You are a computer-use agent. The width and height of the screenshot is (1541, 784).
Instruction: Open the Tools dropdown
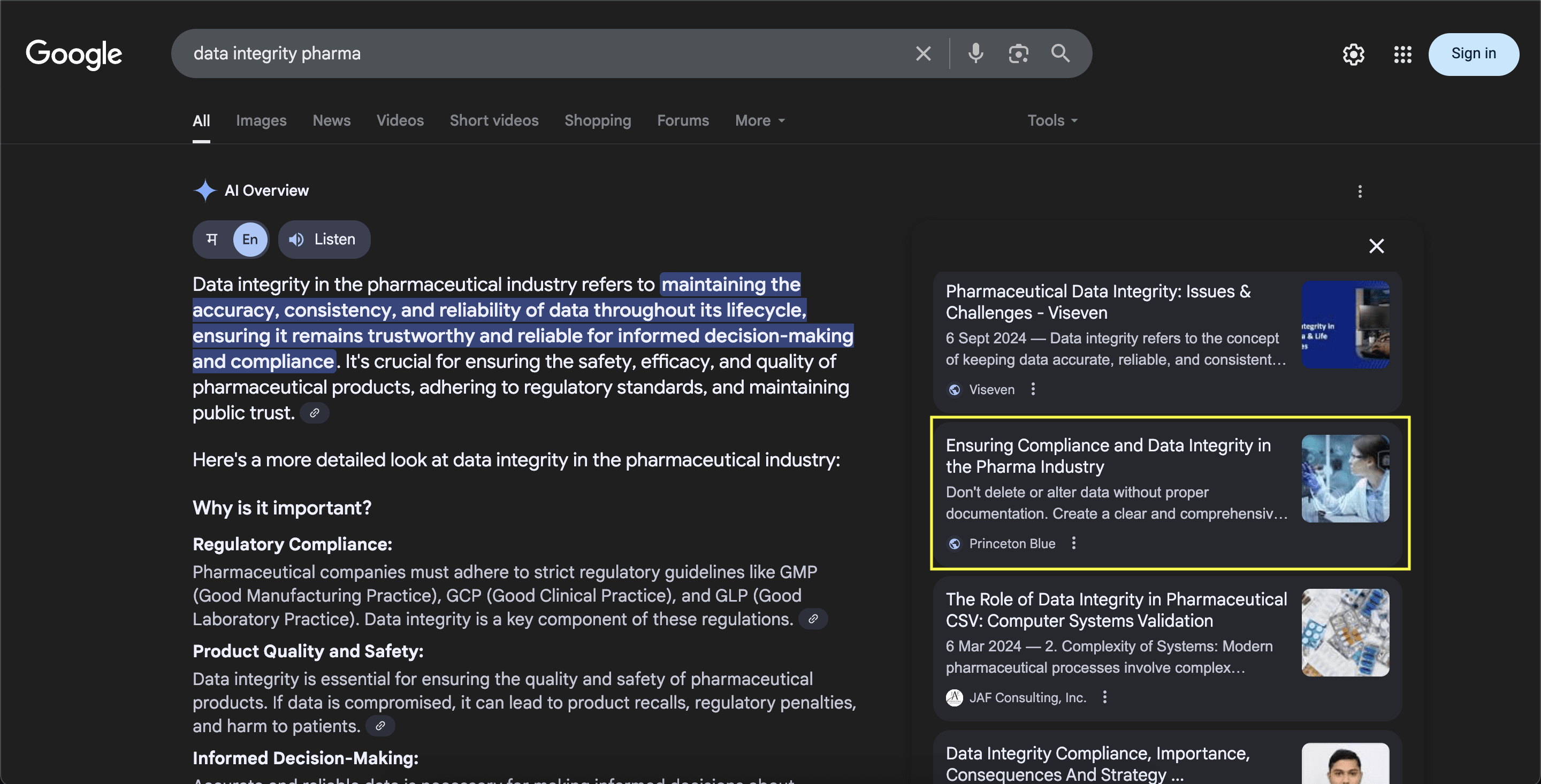(1052, 121)
